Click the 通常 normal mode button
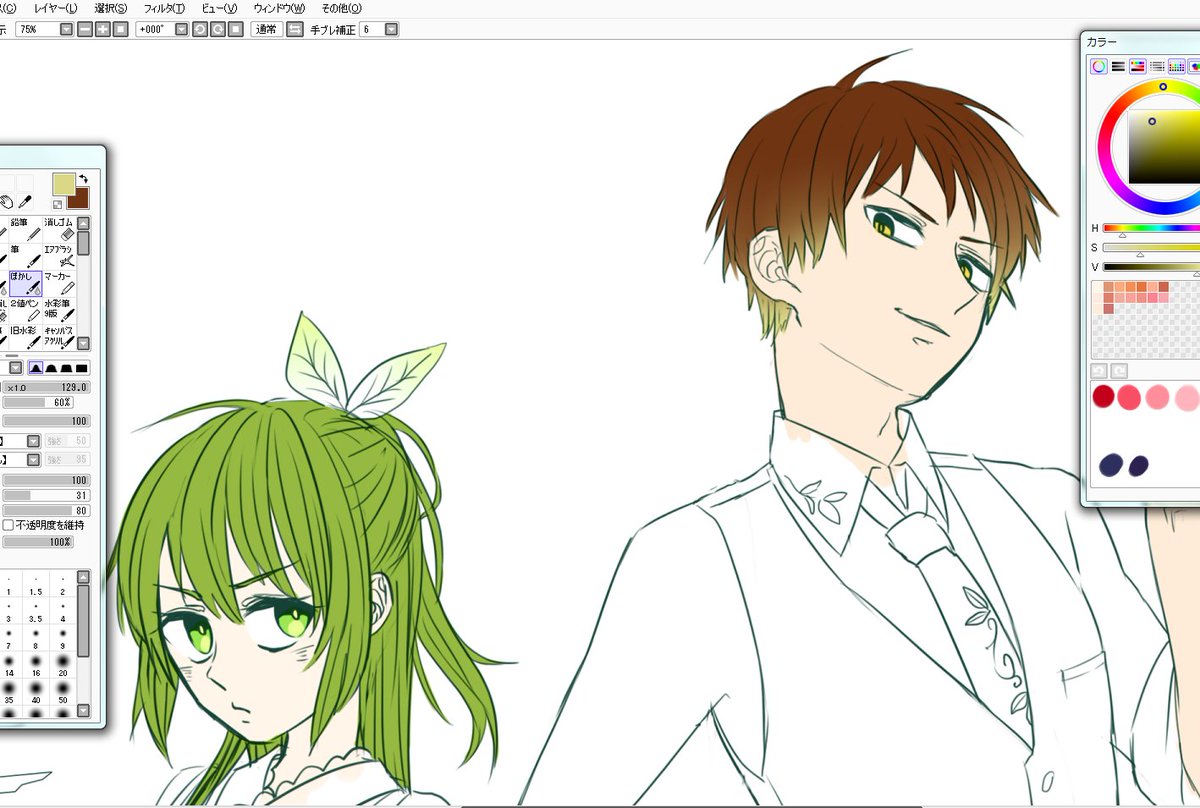This screenshot has height=808, width=1200. point(266,29)
